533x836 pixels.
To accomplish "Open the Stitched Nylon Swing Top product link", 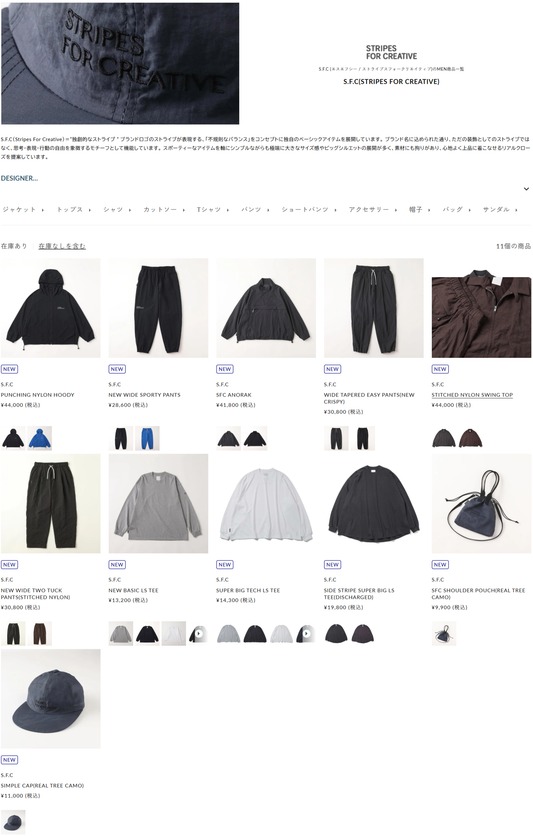I will (472, 395).
